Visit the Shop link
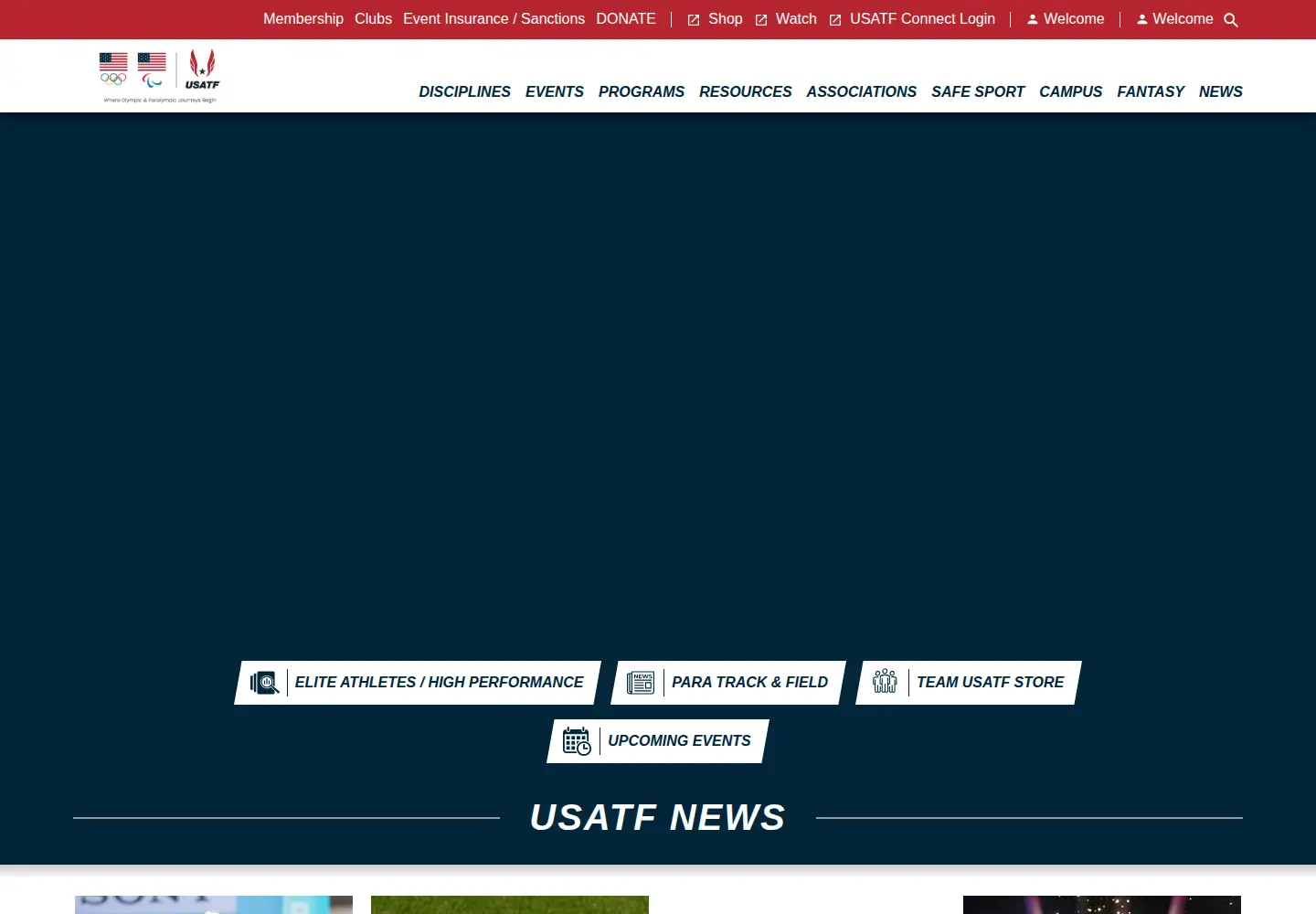The height and width of the screenshot is (914, 1316). (x=725, y=19)
